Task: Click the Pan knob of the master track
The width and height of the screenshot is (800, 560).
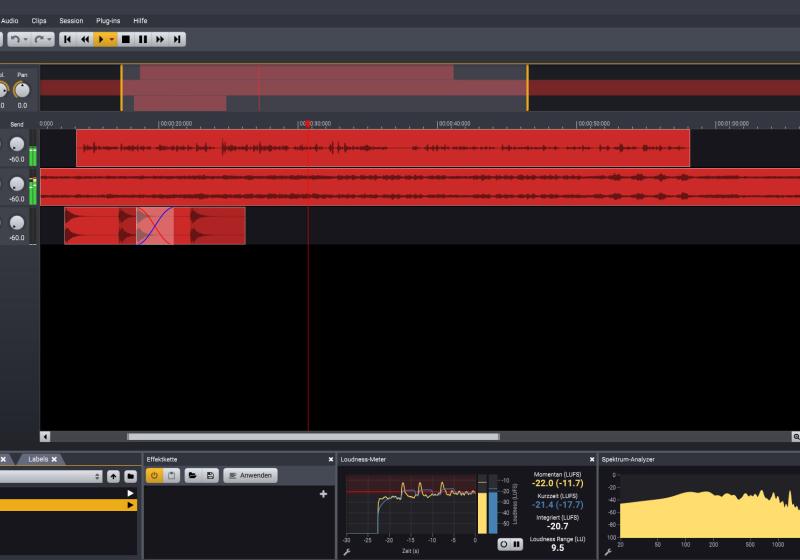Action: (x=21, y=90)
